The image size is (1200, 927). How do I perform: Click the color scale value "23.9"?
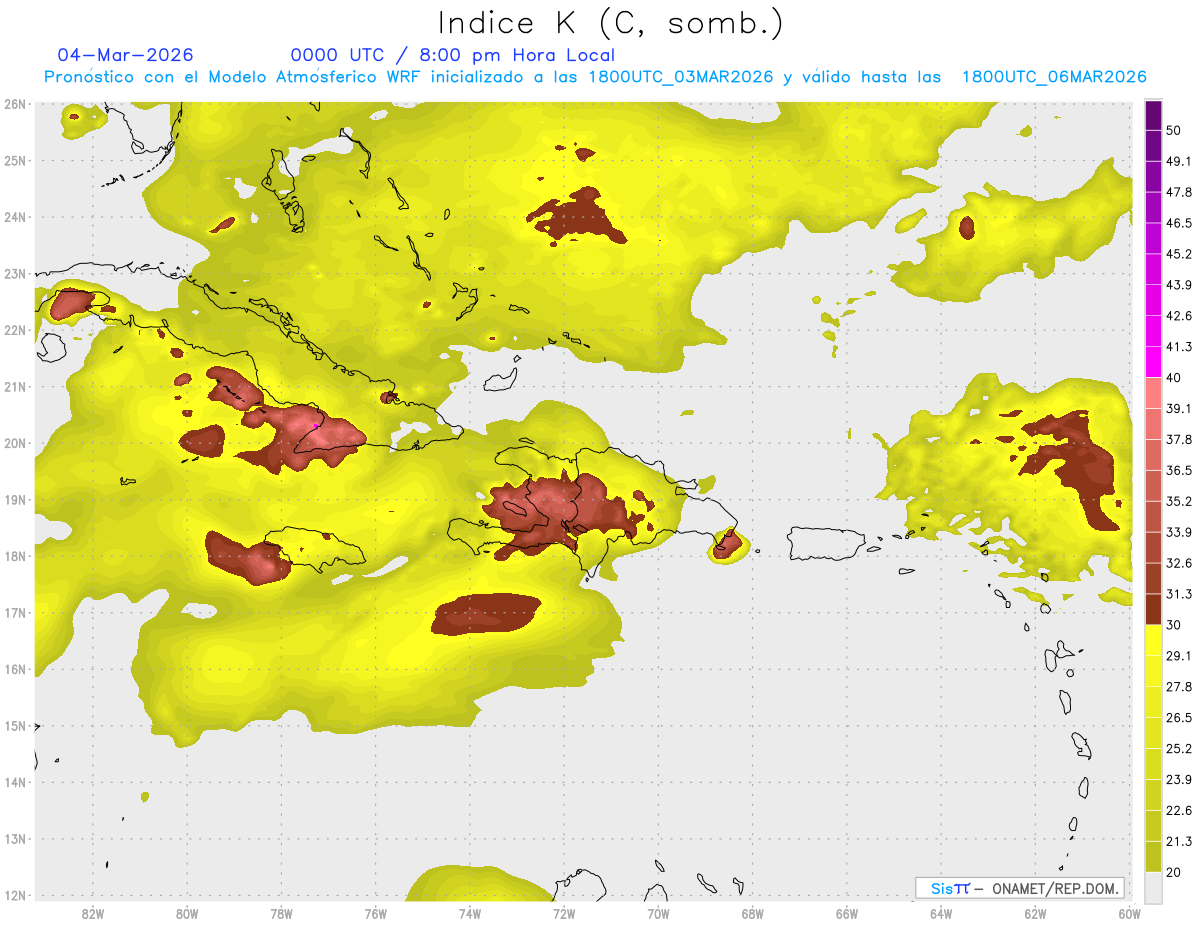[1178, 780]
